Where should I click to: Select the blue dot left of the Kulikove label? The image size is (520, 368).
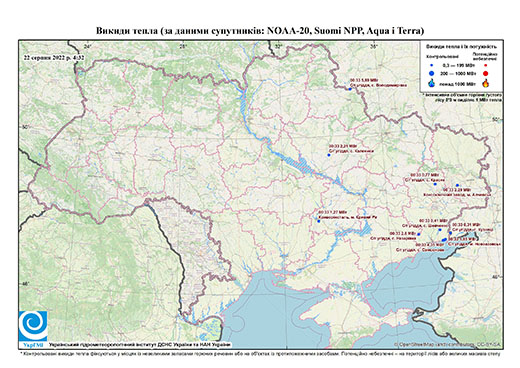point(450,233)
